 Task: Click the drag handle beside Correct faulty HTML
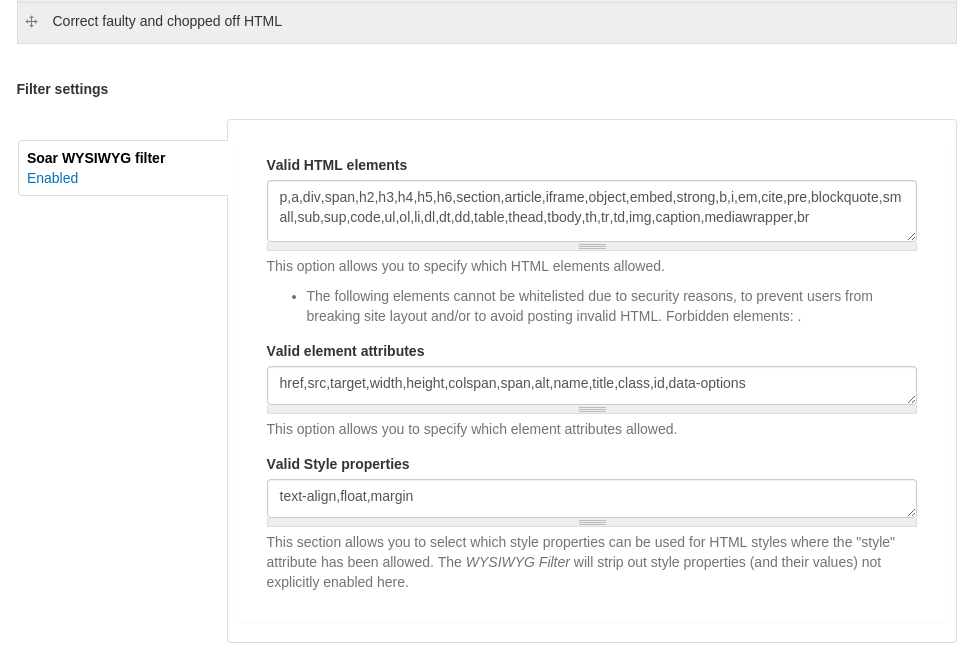[x=32, y=22]
